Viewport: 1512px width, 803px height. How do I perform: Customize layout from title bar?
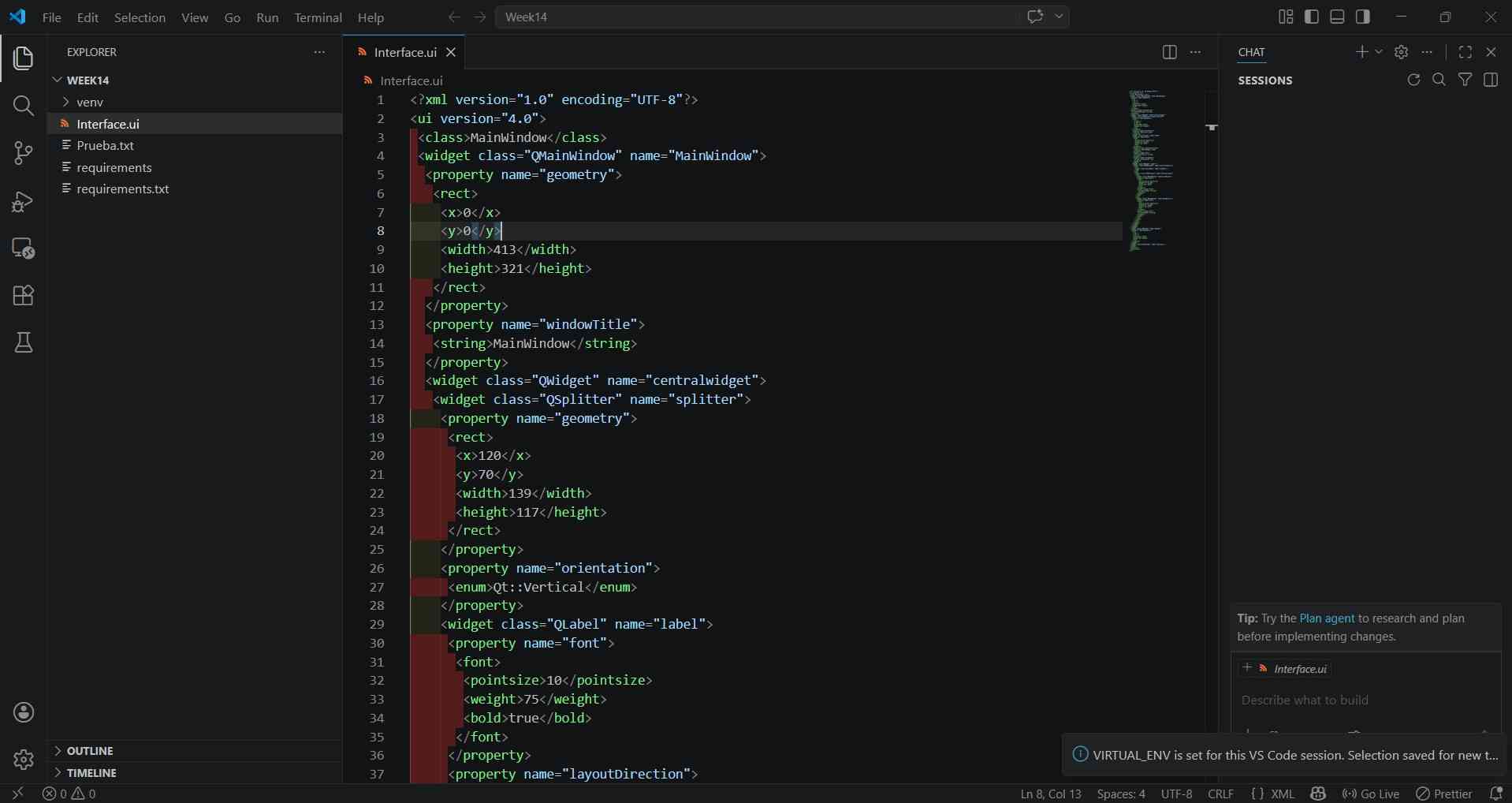[1286, 17]
